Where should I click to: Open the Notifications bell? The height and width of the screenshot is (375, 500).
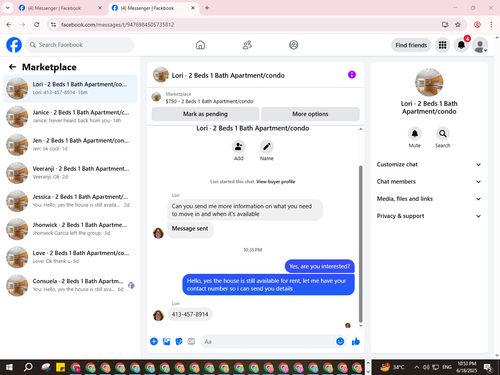(x=461, y=45)
